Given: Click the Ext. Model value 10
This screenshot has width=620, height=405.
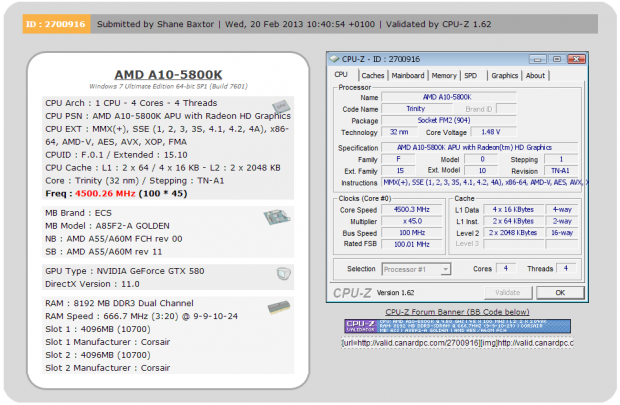Looking at the screenshot, I should point(482,171).
